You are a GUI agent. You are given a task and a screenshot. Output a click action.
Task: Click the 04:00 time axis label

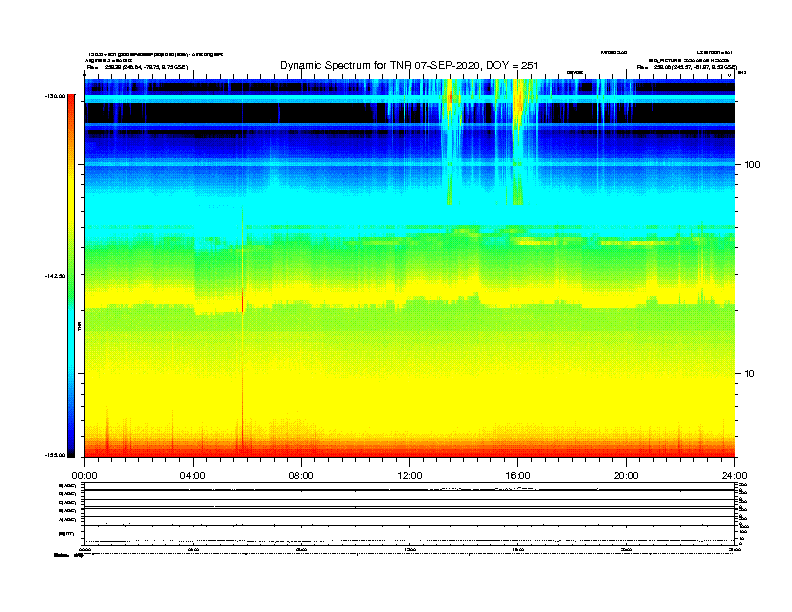click(193, 476)
